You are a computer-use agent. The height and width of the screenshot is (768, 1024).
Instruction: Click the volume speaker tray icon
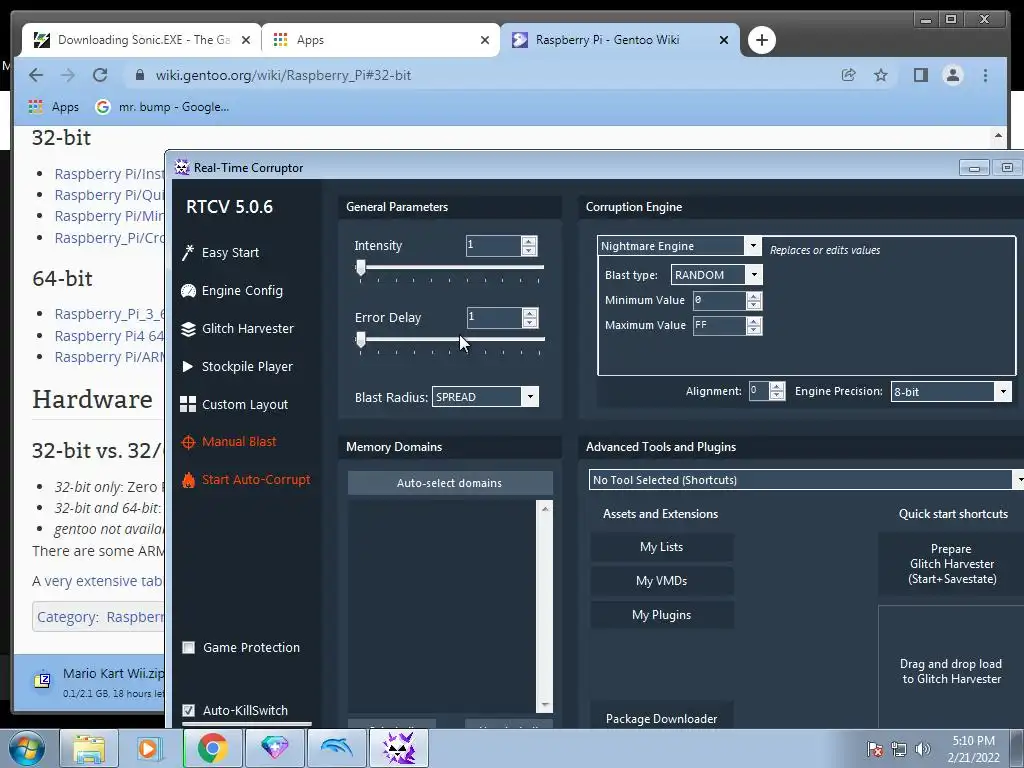click(x=923, y=749)
